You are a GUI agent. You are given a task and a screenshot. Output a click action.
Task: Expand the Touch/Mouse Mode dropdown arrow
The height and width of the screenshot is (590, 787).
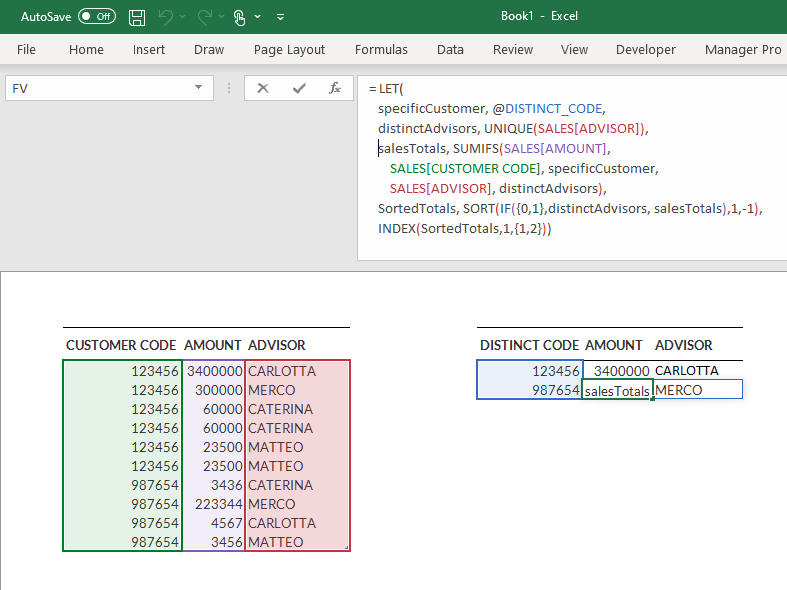(258, 17)
